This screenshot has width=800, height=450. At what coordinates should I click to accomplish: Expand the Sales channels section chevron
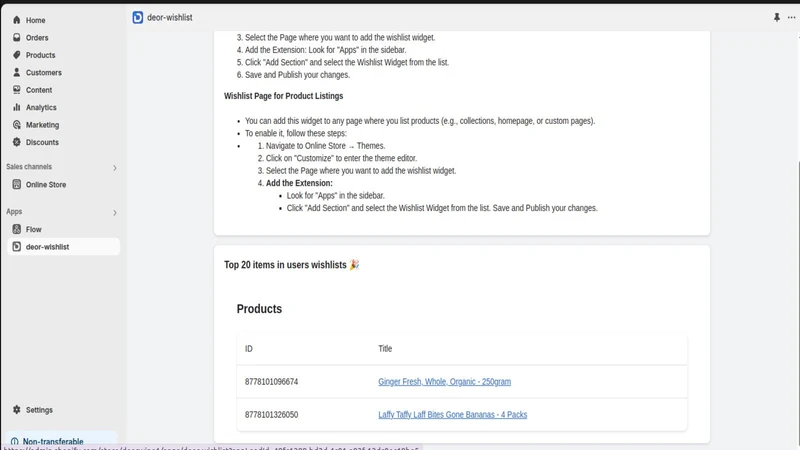115,168
